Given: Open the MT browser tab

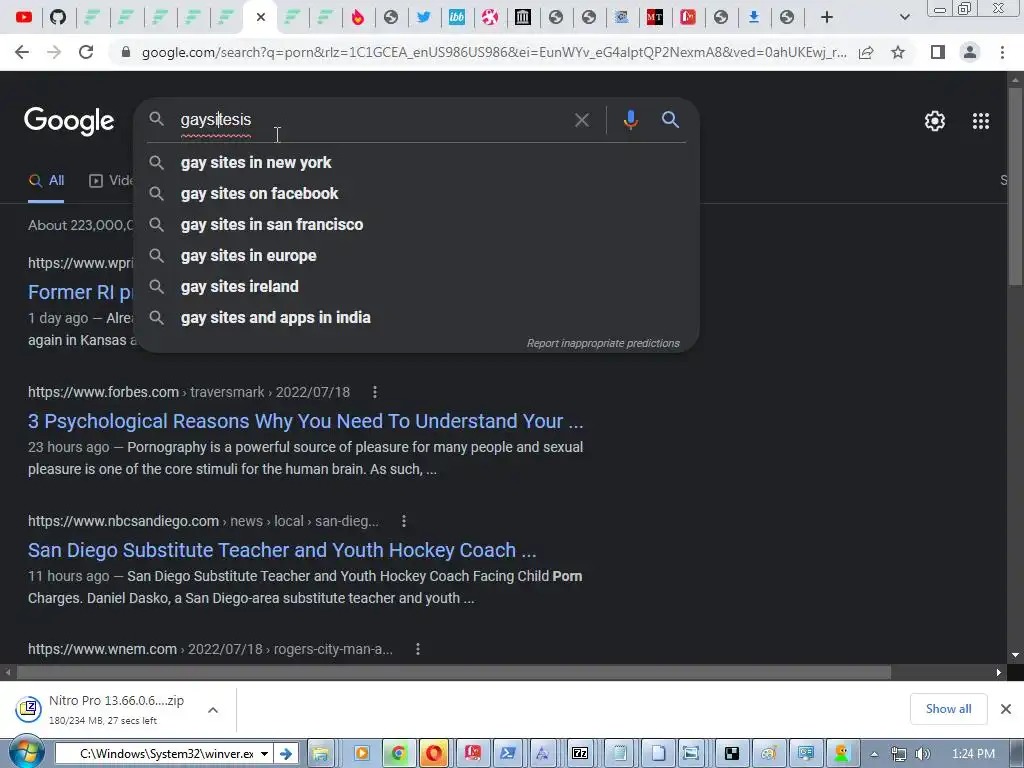Looking at the screenshot, I should [x=654, y=17].
